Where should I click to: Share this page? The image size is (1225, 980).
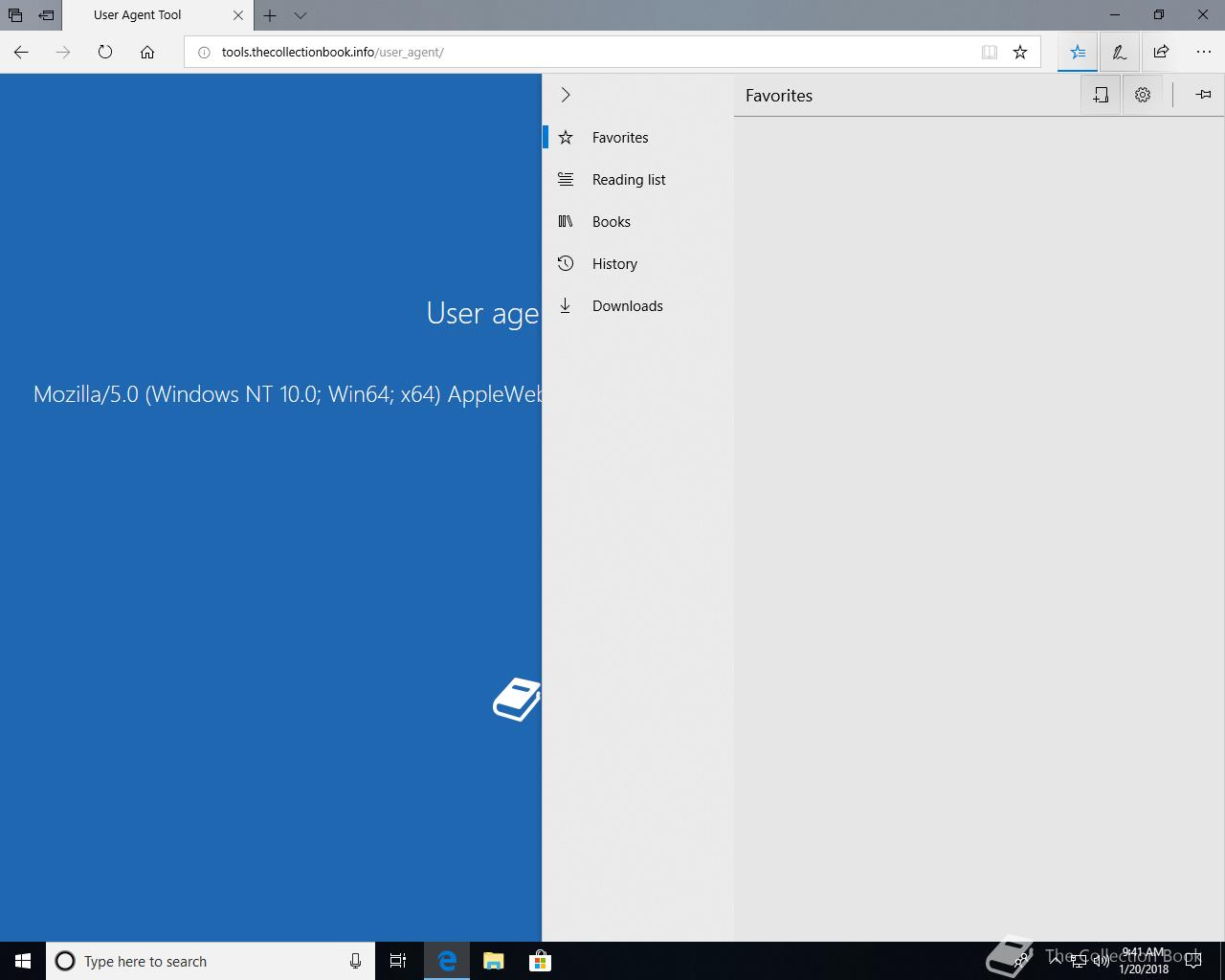1161,53
